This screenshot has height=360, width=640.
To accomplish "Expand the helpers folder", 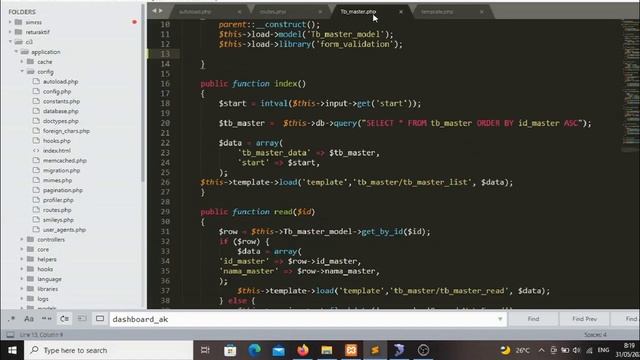I will pyautogui.click(x=22, y=259).
